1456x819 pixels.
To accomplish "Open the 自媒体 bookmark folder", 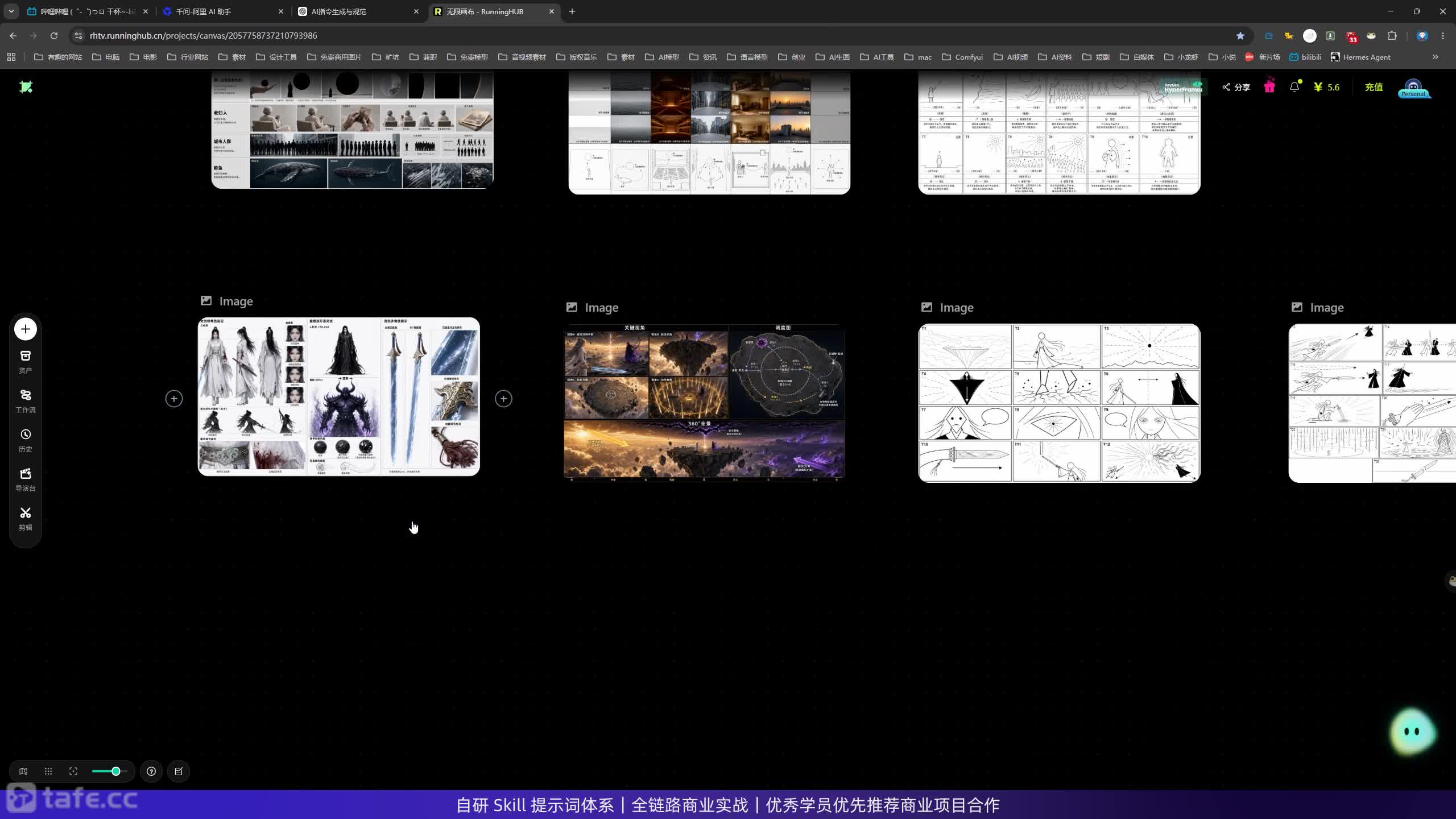I will pyautogui.click(x=1137, y=57).
